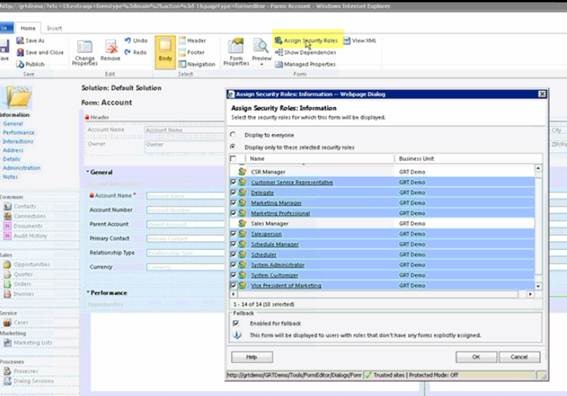Click Assign Security Roles in ribbon

point(306,41)
